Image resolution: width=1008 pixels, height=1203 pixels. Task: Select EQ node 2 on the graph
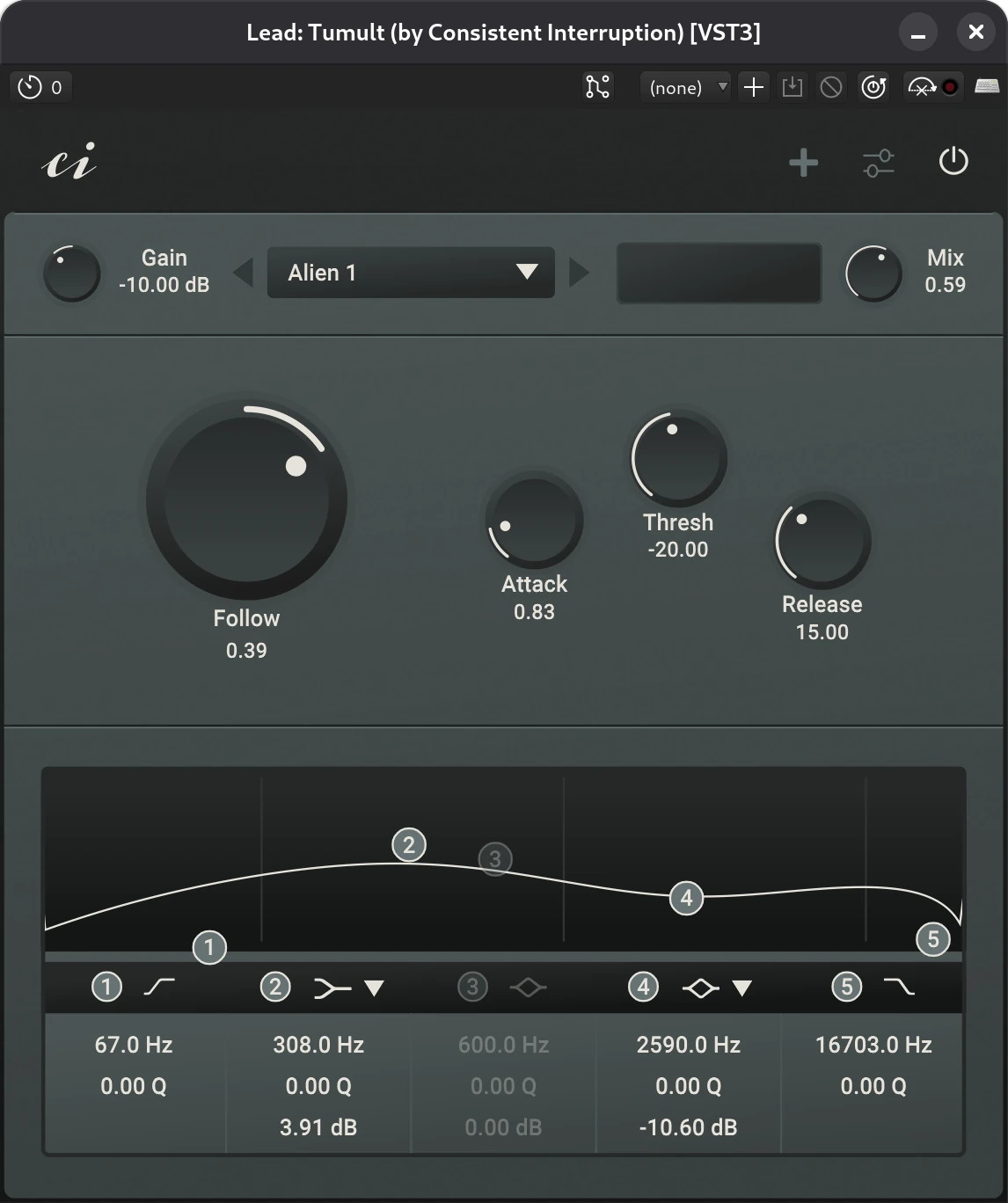409,845
